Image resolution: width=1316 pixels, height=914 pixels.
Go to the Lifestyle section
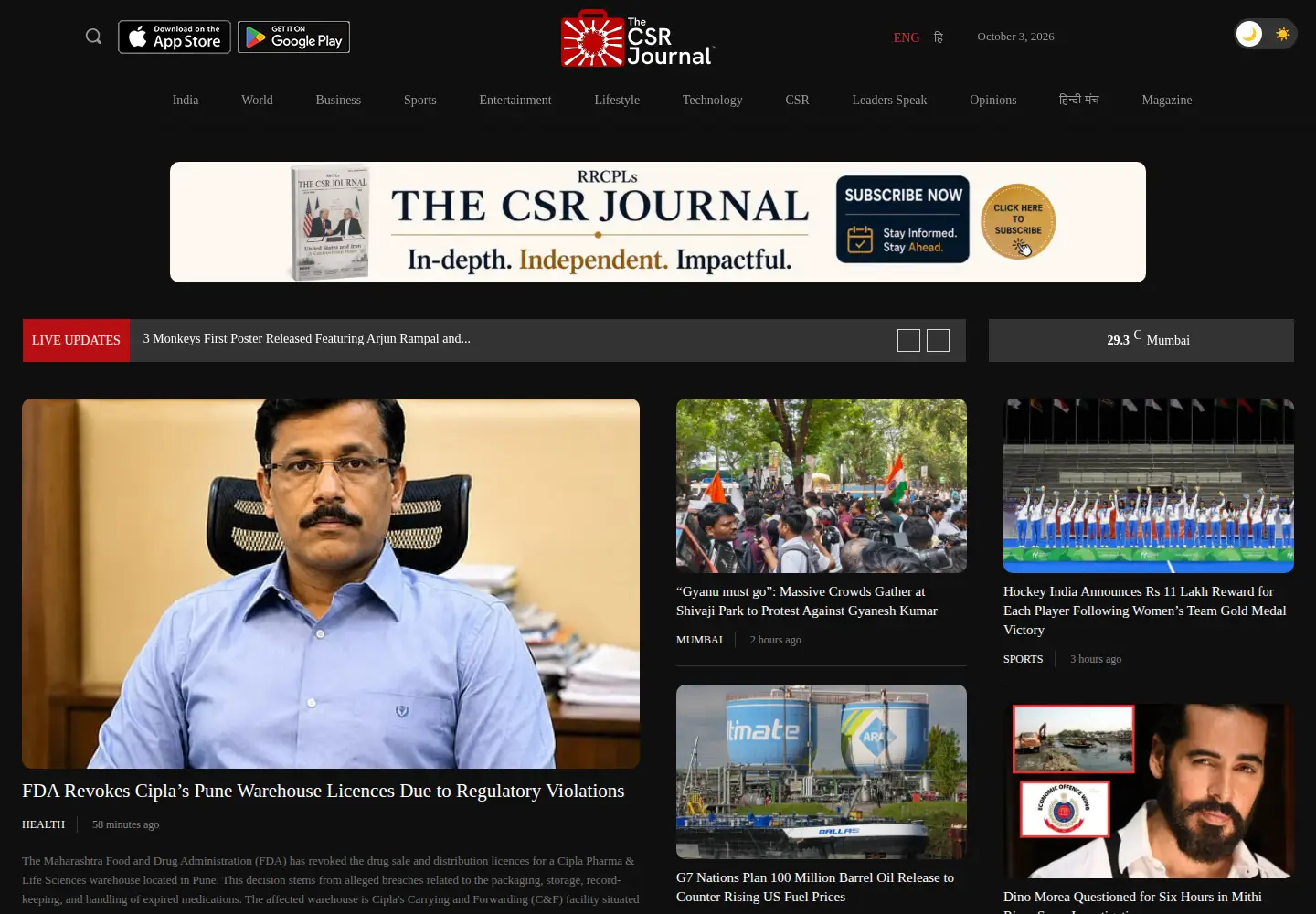click(x=617, y=100)
